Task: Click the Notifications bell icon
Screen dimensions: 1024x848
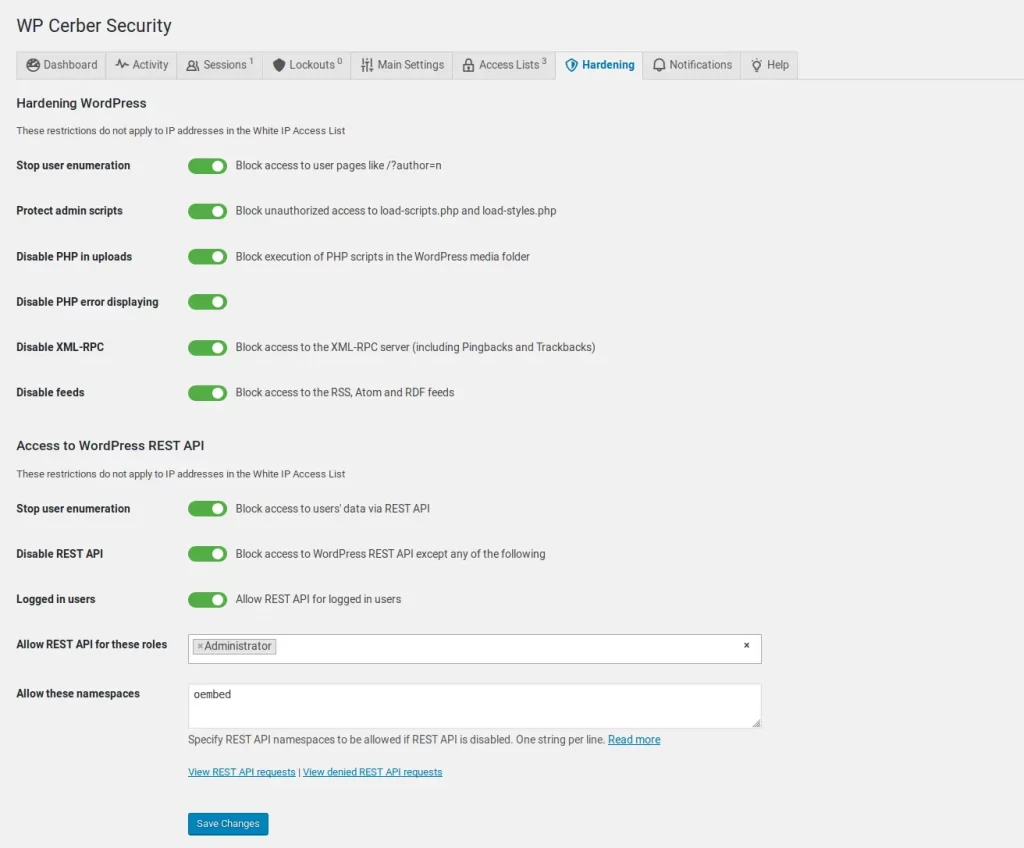Action: [659, 65]
